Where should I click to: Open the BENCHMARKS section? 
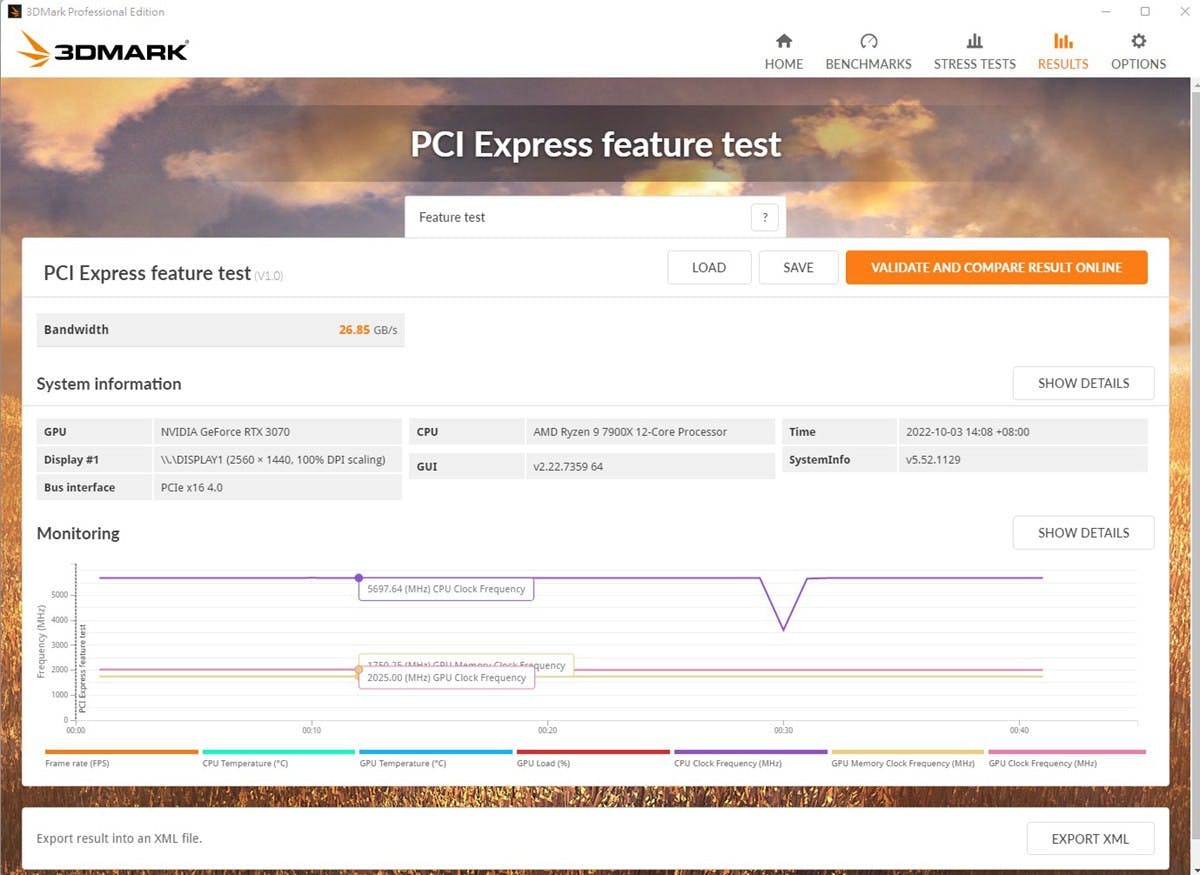[x=868, y=52]
